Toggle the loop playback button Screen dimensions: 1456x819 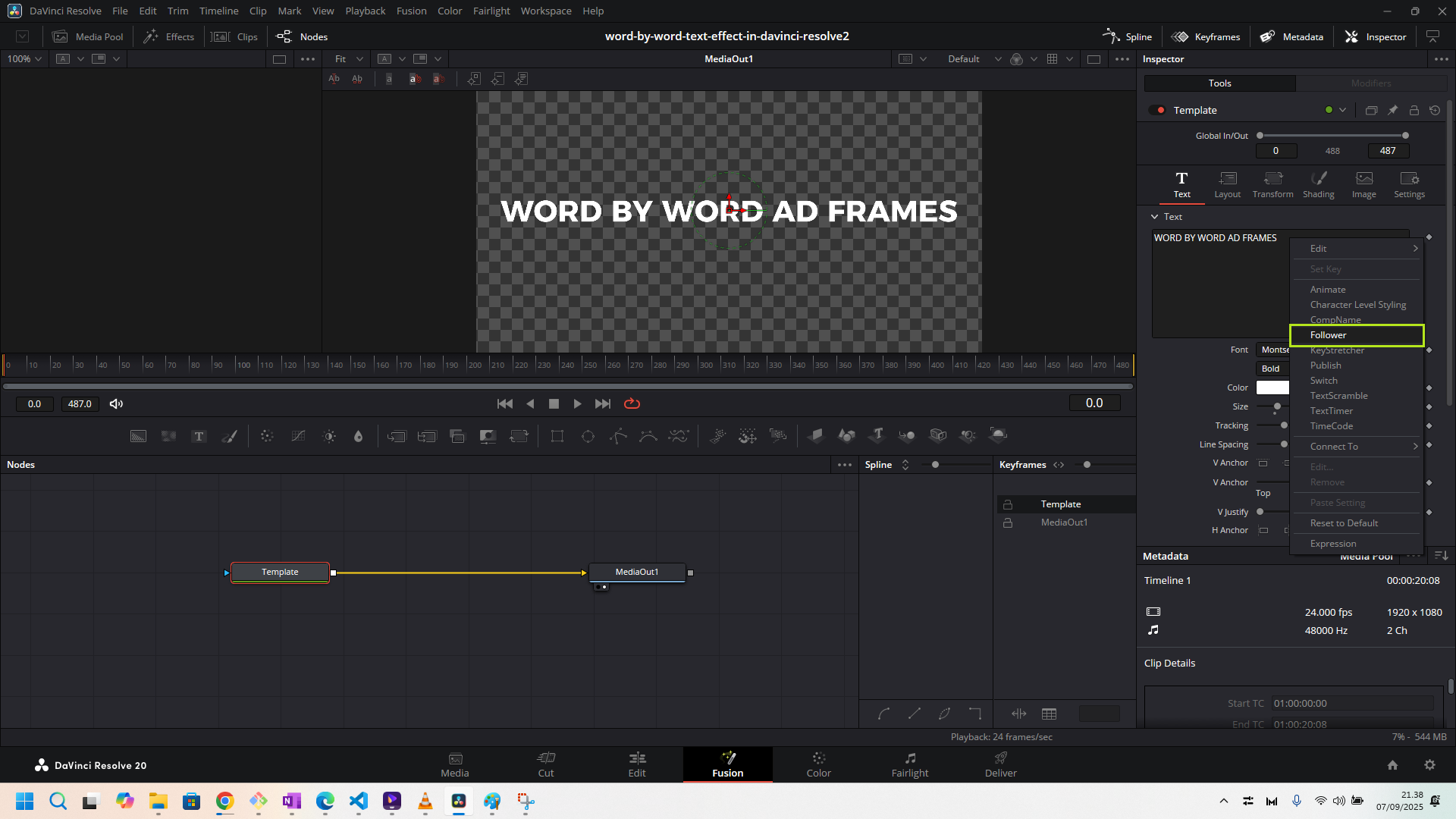[632, 404]
